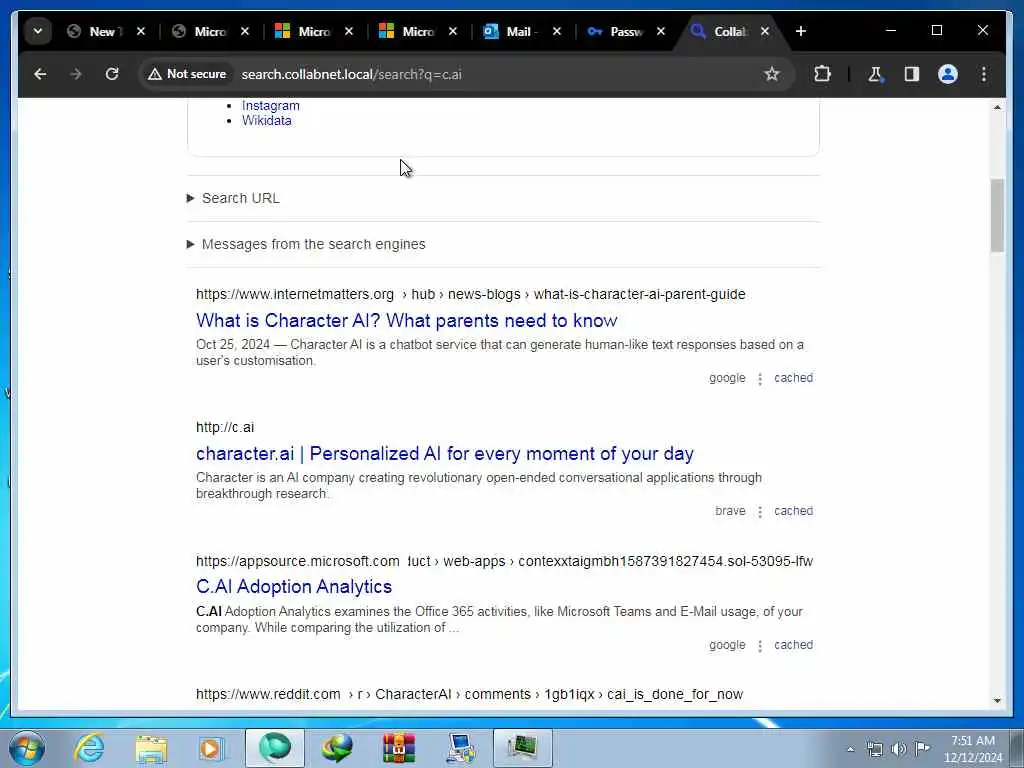This screenshot has height=768, width=1024.
Task: Open the Extensions puzzle icon
Action: pos(822,74)
